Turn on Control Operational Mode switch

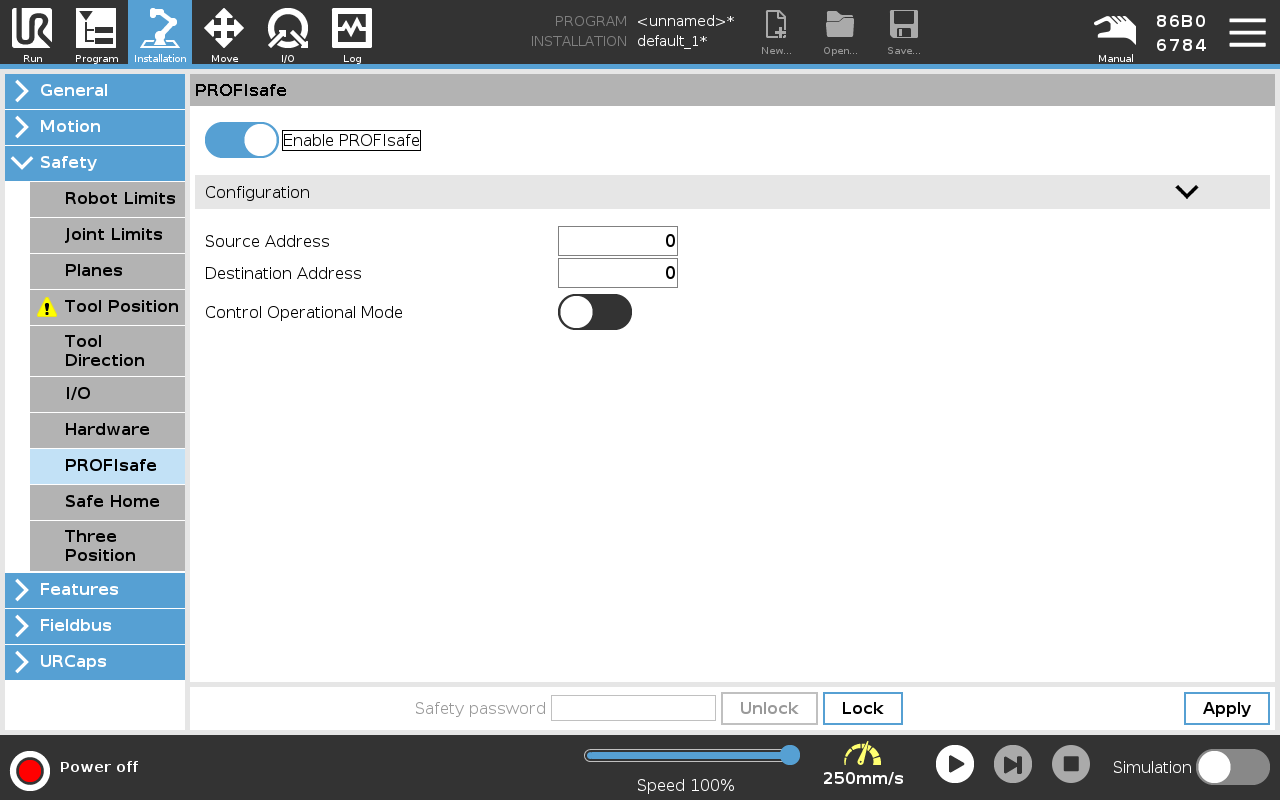click(594, 312)
